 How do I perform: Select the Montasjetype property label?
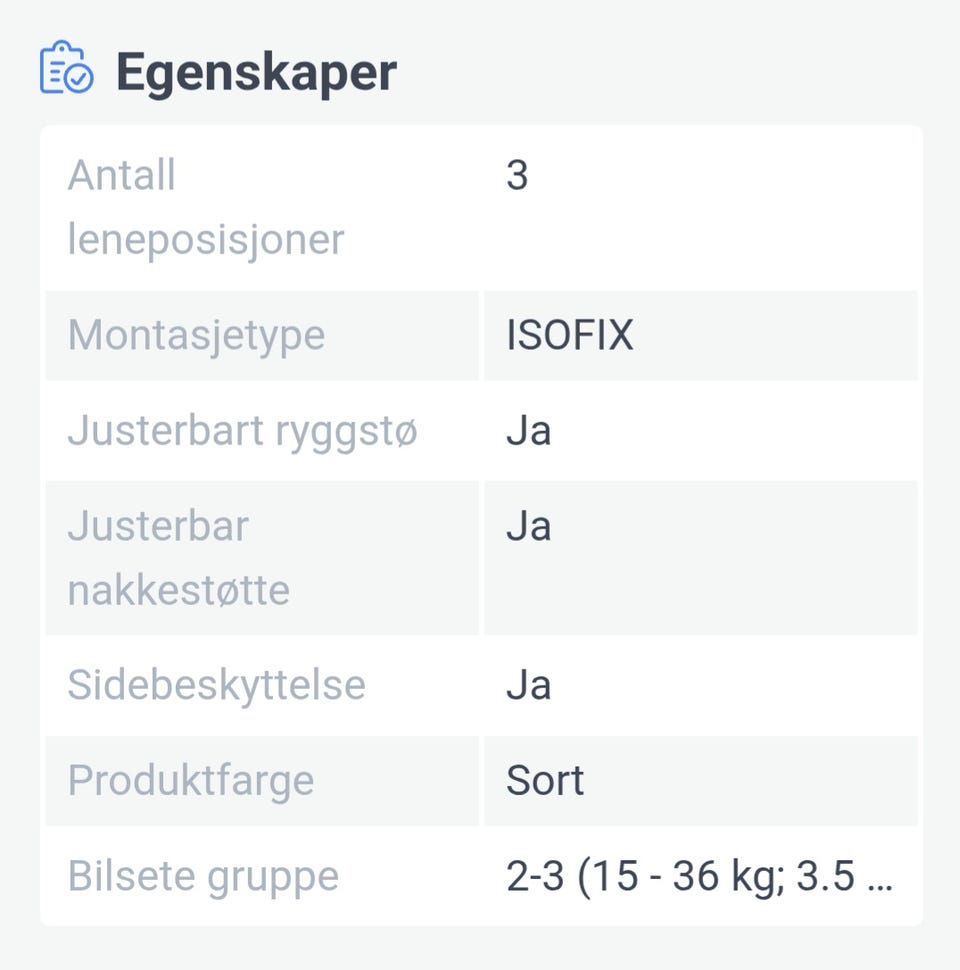tap(196, 335)
